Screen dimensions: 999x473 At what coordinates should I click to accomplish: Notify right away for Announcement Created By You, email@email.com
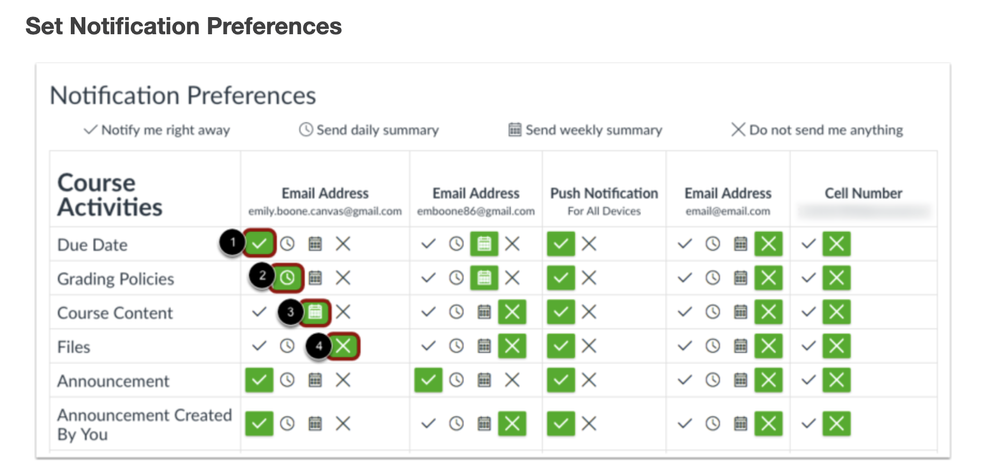[x=685, y=423]
